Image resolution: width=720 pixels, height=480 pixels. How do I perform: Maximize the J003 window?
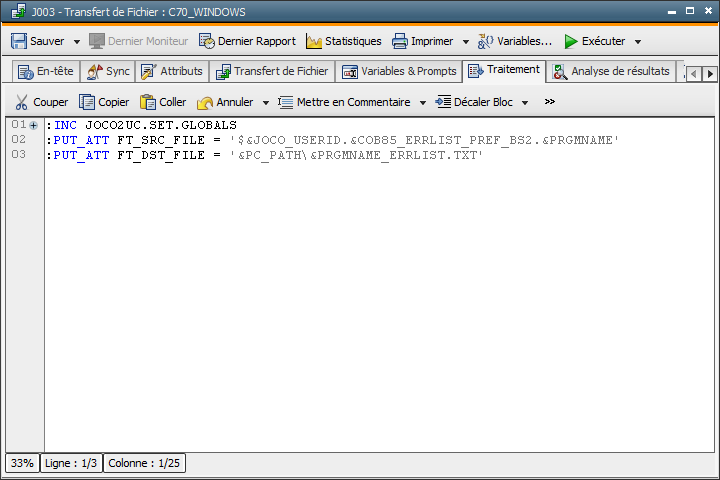pos(690,11)
